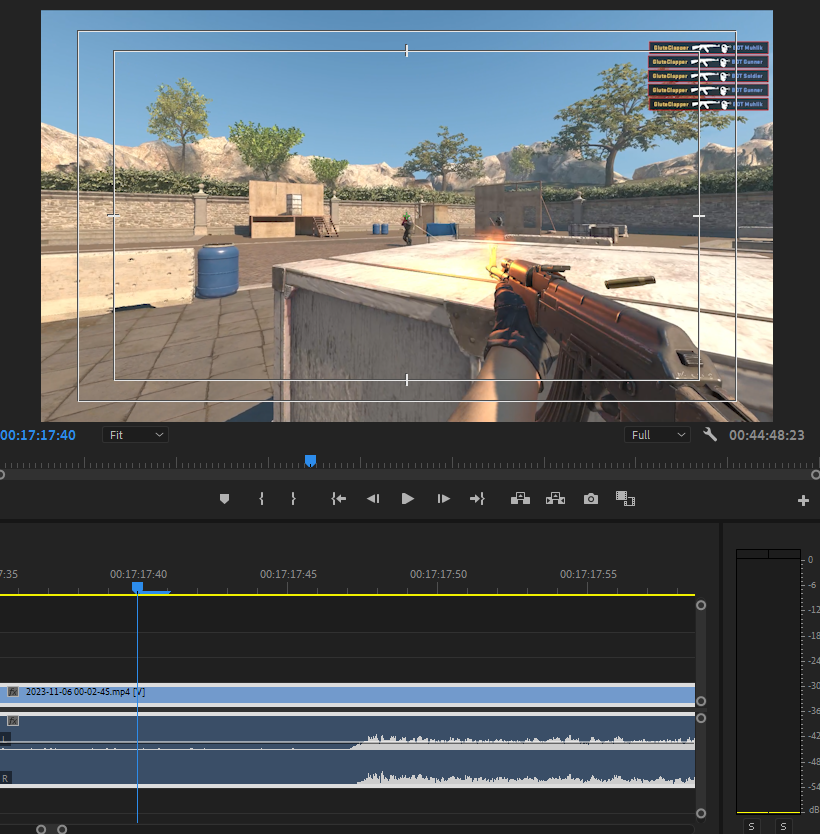Open the Comparison View button
This screenshot has width=820, height=834.
[625, 499]
